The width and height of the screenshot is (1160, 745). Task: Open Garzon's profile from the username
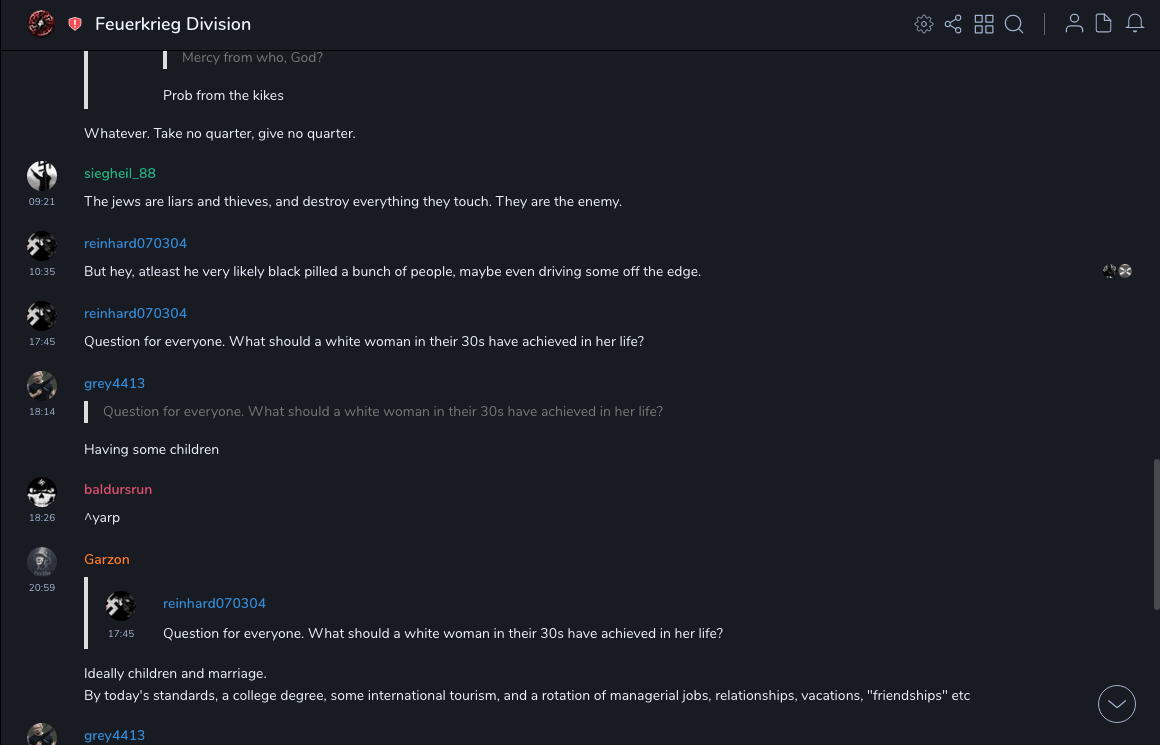(107, 559)
